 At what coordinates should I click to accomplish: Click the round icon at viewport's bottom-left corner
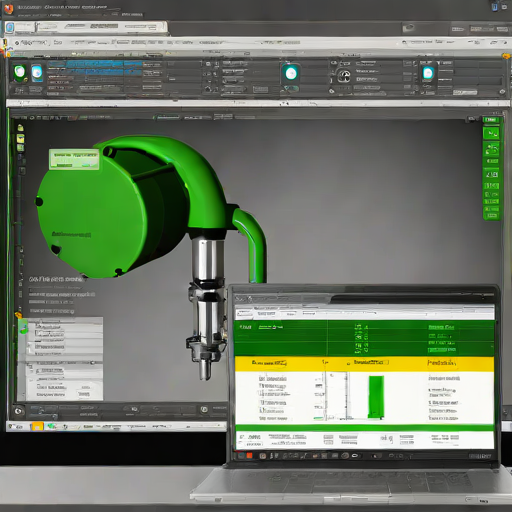18,411
